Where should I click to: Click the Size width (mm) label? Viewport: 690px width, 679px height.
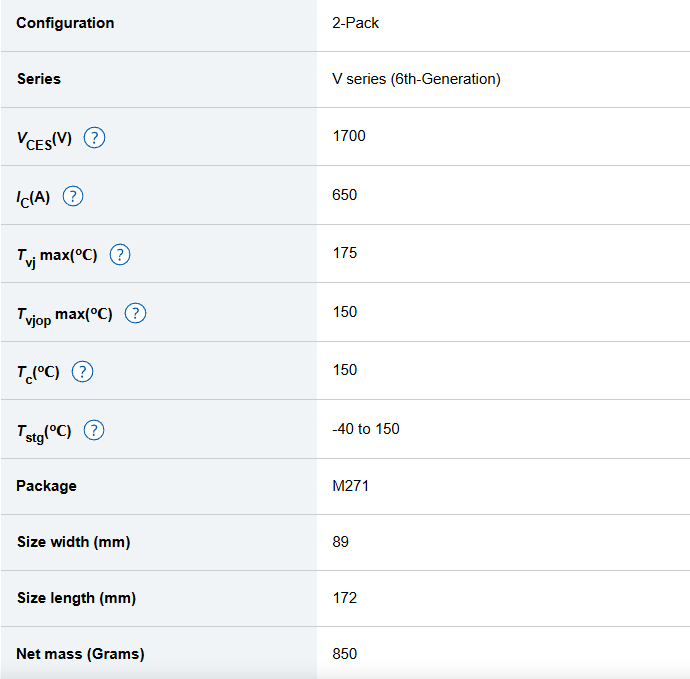(73, 542)
